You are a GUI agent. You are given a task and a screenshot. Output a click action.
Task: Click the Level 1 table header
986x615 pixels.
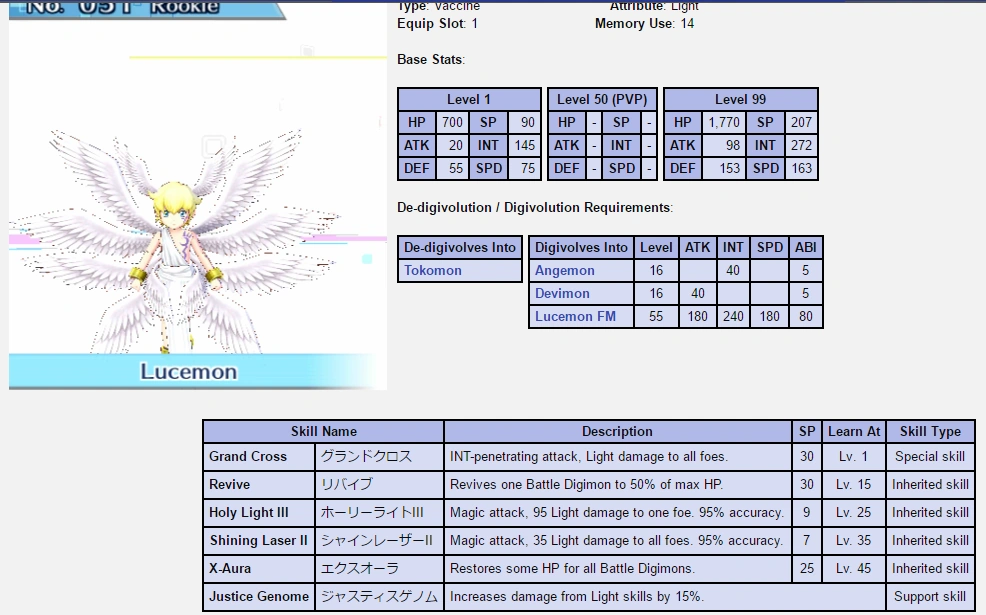pyautogui.click(x=469, y=99)
